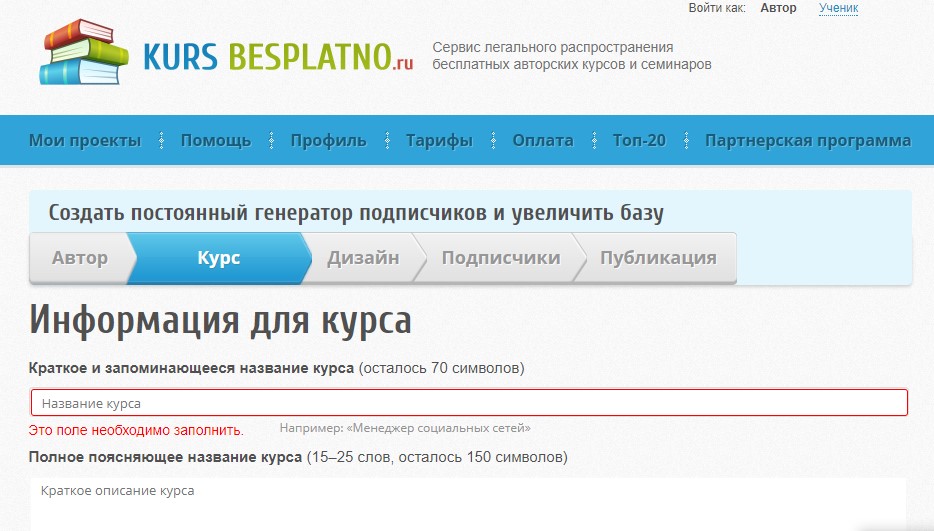Select the active Курс step
934x531 pixels.
click(x=219, y=258)
